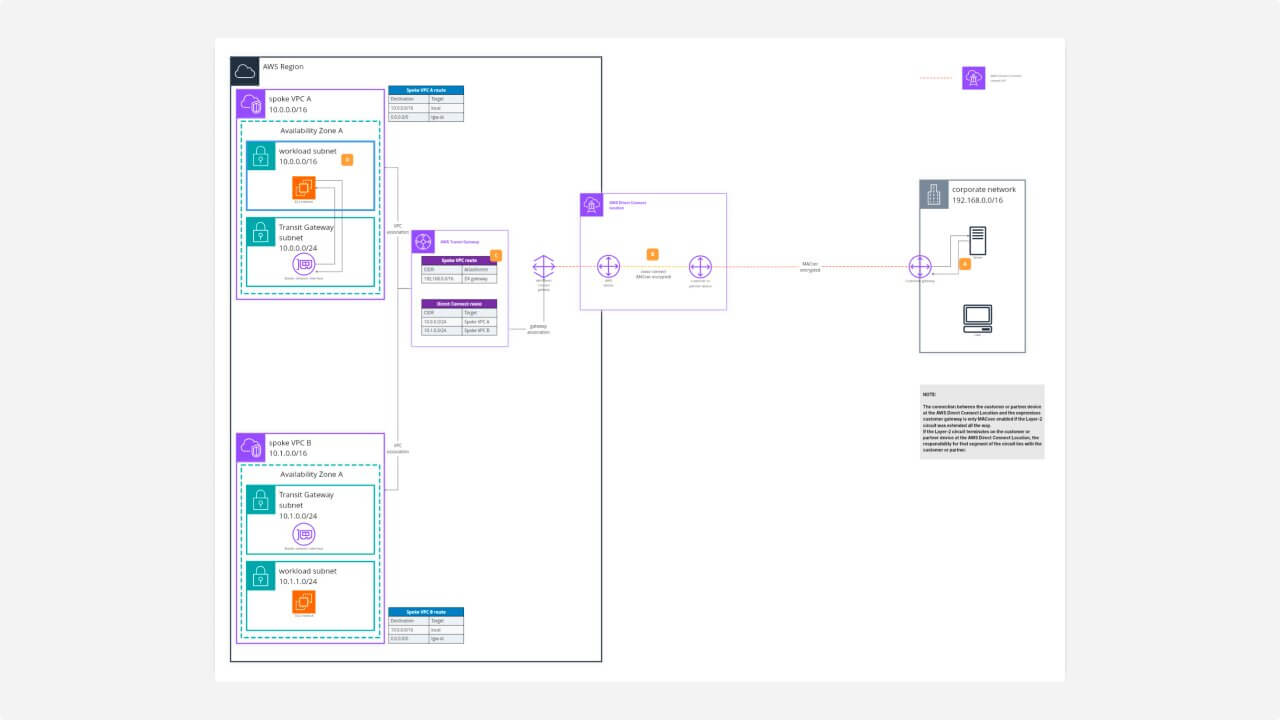Click the 'AWS Region' label
The image size is (1280, 720).
283,67
